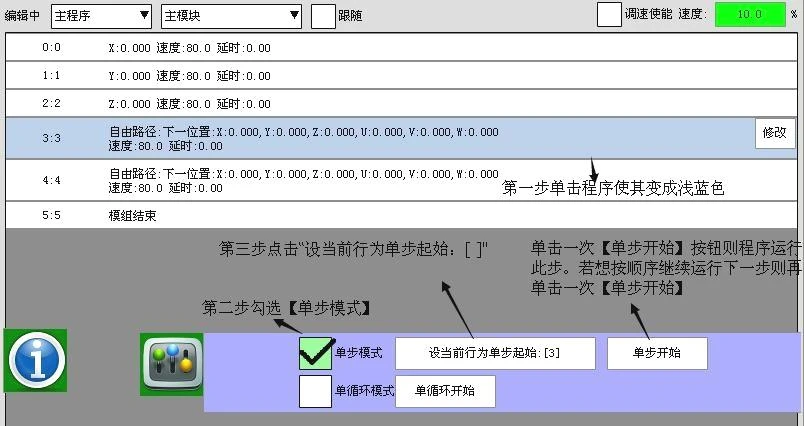Enable the 单循环模式 checkbox

coord(315,391)
